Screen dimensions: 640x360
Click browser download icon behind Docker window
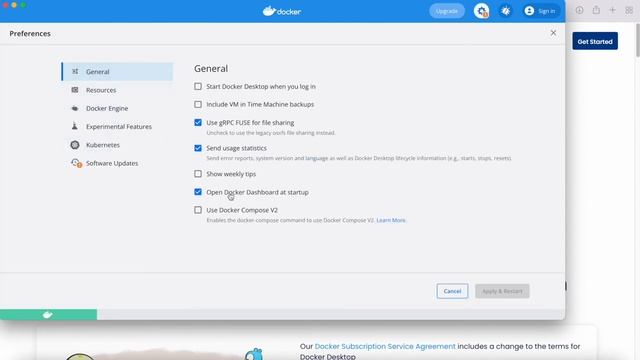pos(580,10)
